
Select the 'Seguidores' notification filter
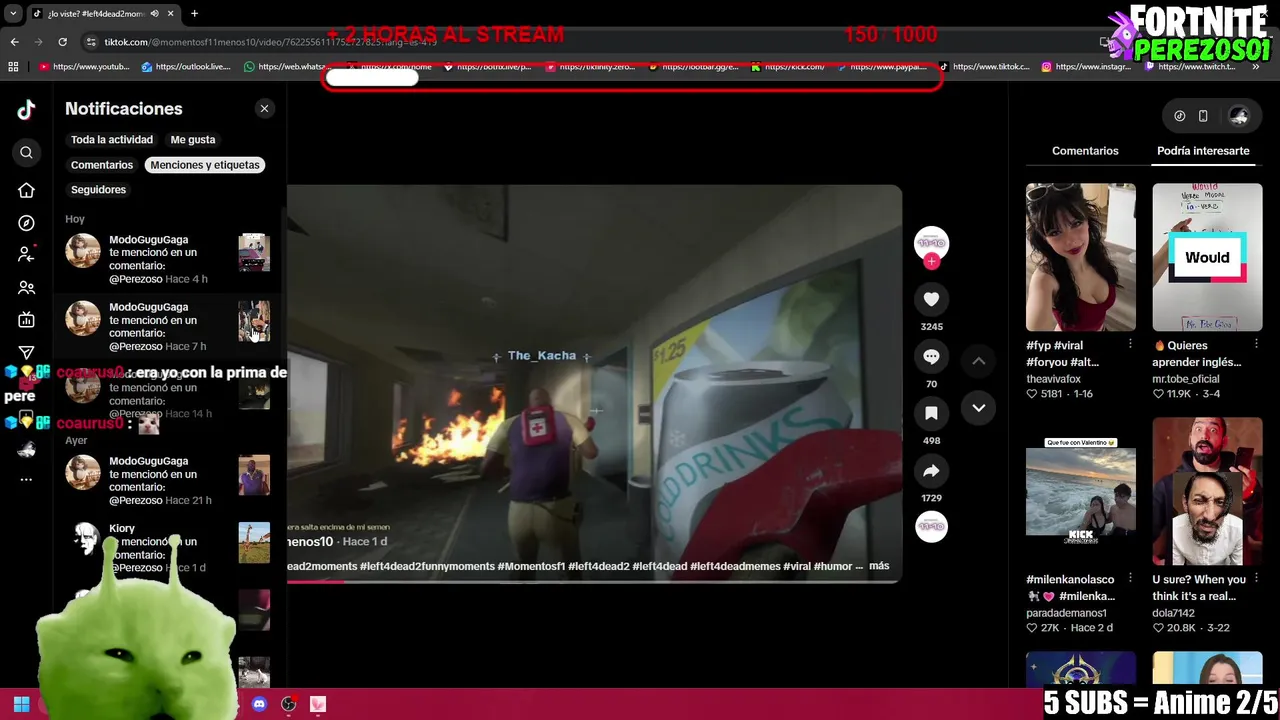coord(98,190)
